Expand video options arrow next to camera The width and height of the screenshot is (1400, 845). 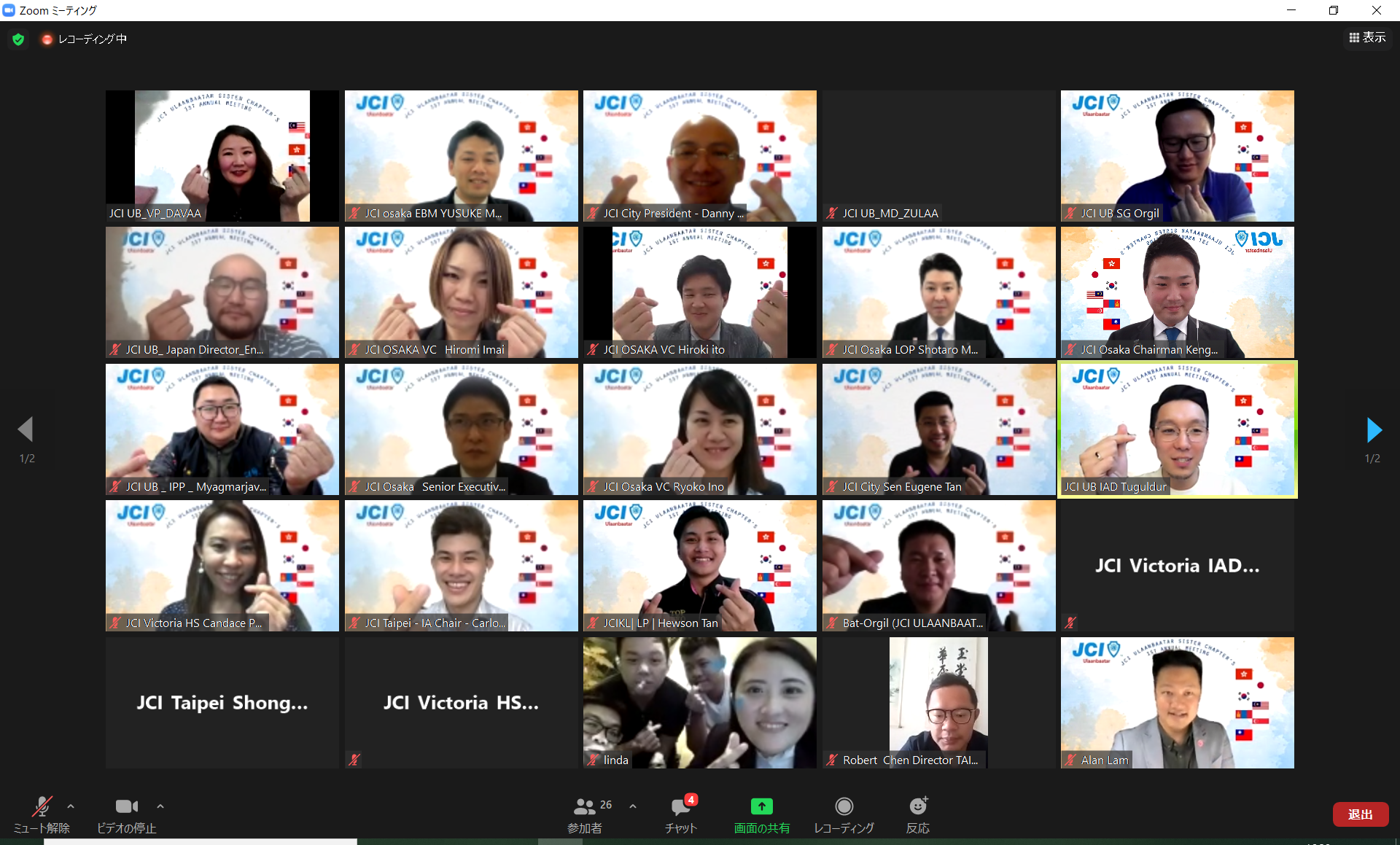pos(160,806)
